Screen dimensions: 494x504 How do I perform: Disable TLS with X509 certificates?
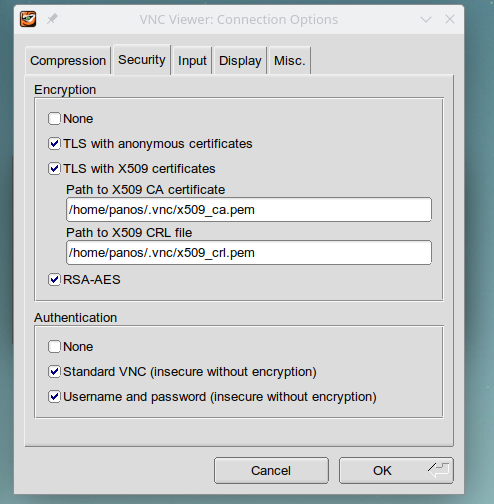tap(54, 169)
